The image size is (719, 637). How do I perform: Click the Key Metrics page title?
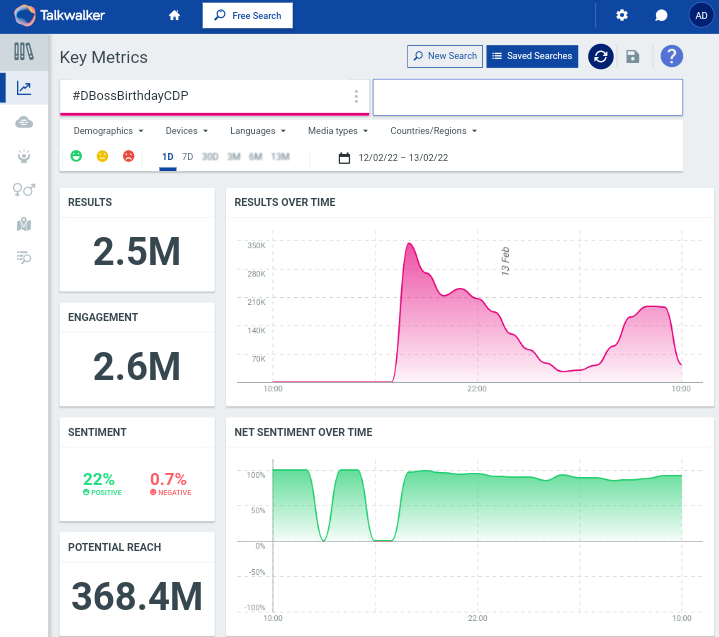104,57
